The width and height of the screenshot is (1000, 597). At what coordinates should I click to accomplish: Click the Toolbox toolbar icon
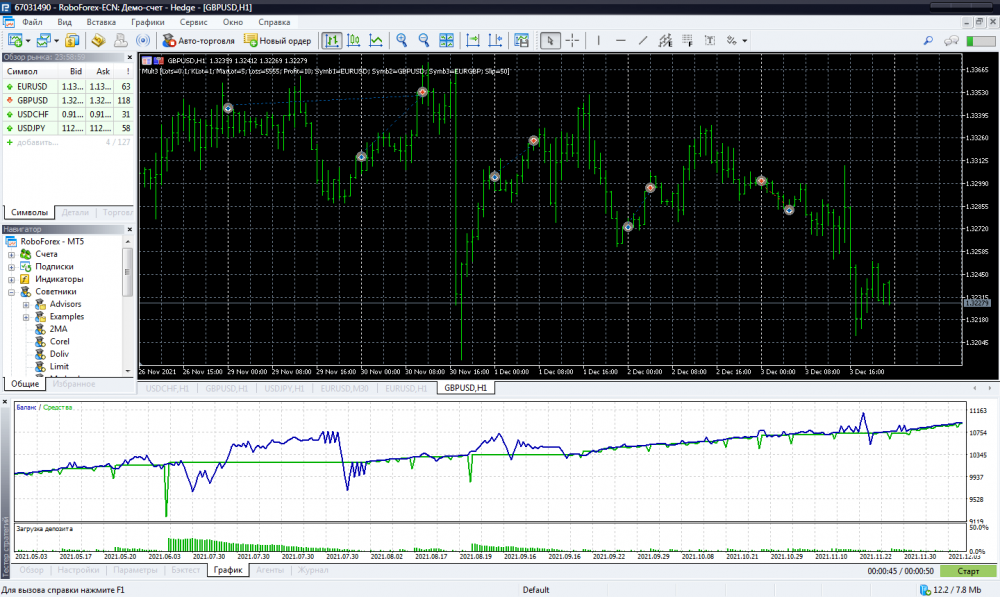(121, 41)
